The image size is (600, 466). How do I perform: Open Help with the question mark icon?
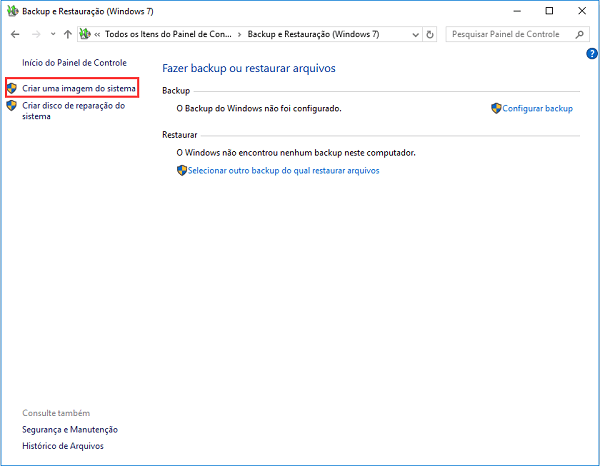click(x=592, y=53)
